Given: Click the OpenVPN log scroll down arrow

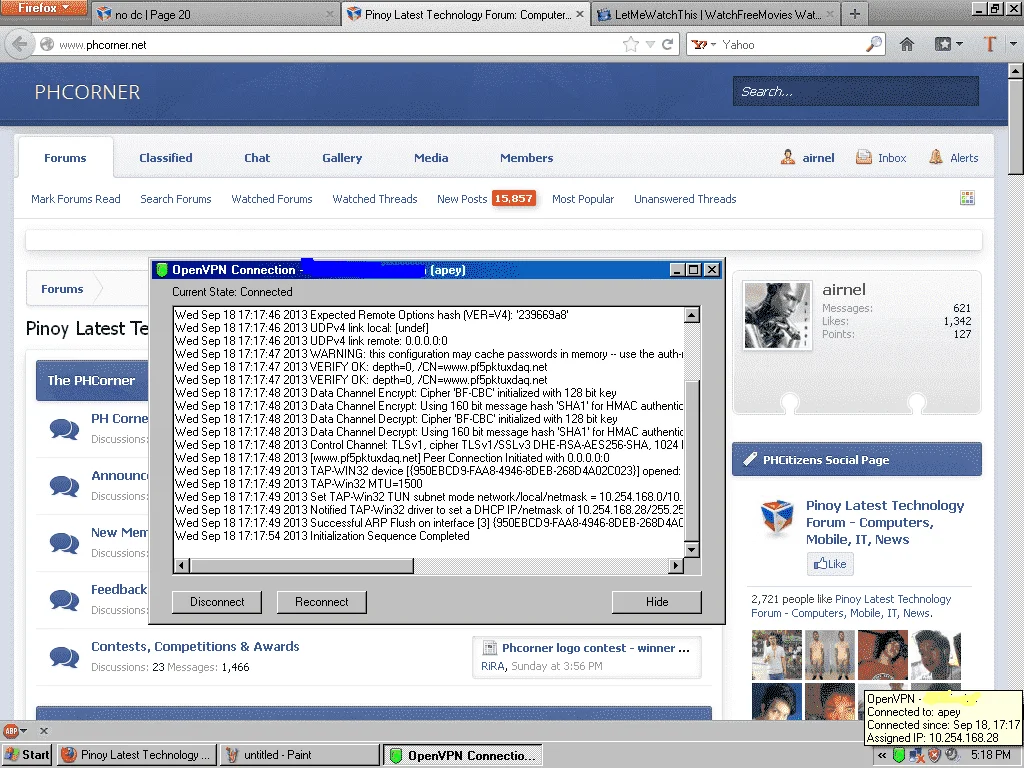Looking at the screenshot, I should tap(692, 549).
